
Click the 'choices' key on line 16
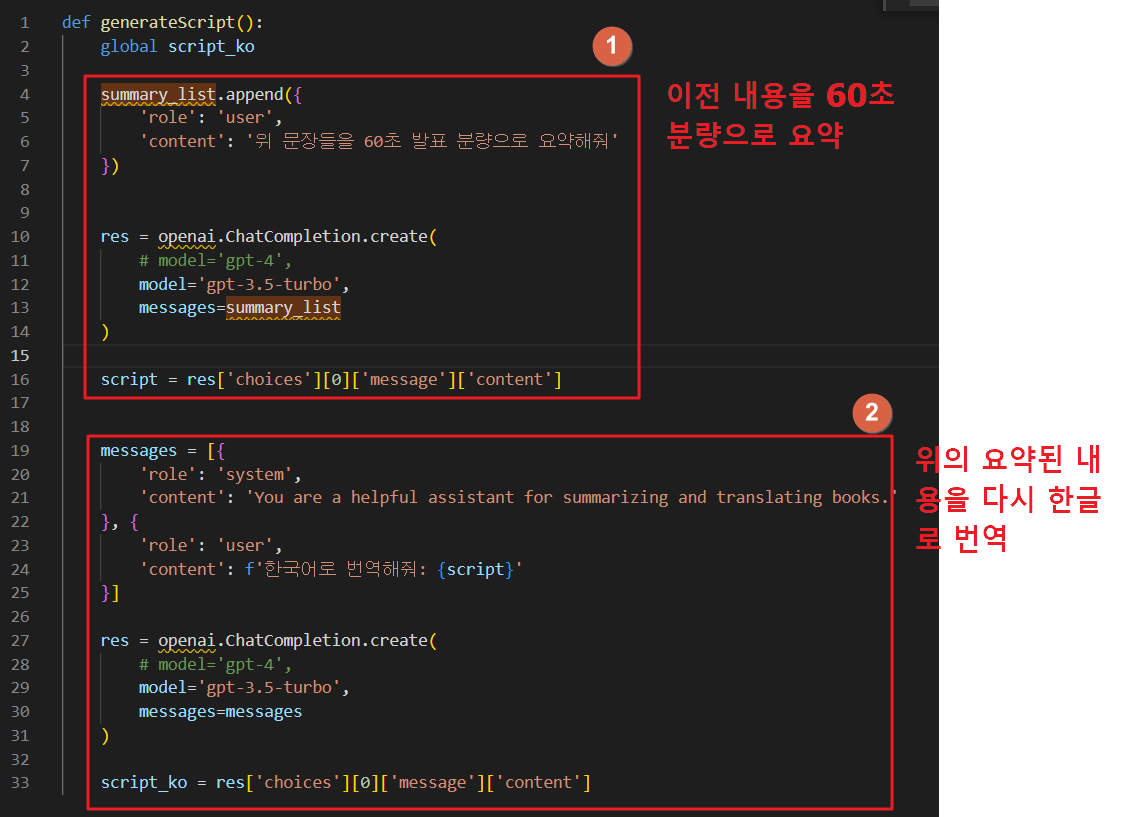click(x=269, y=379)
